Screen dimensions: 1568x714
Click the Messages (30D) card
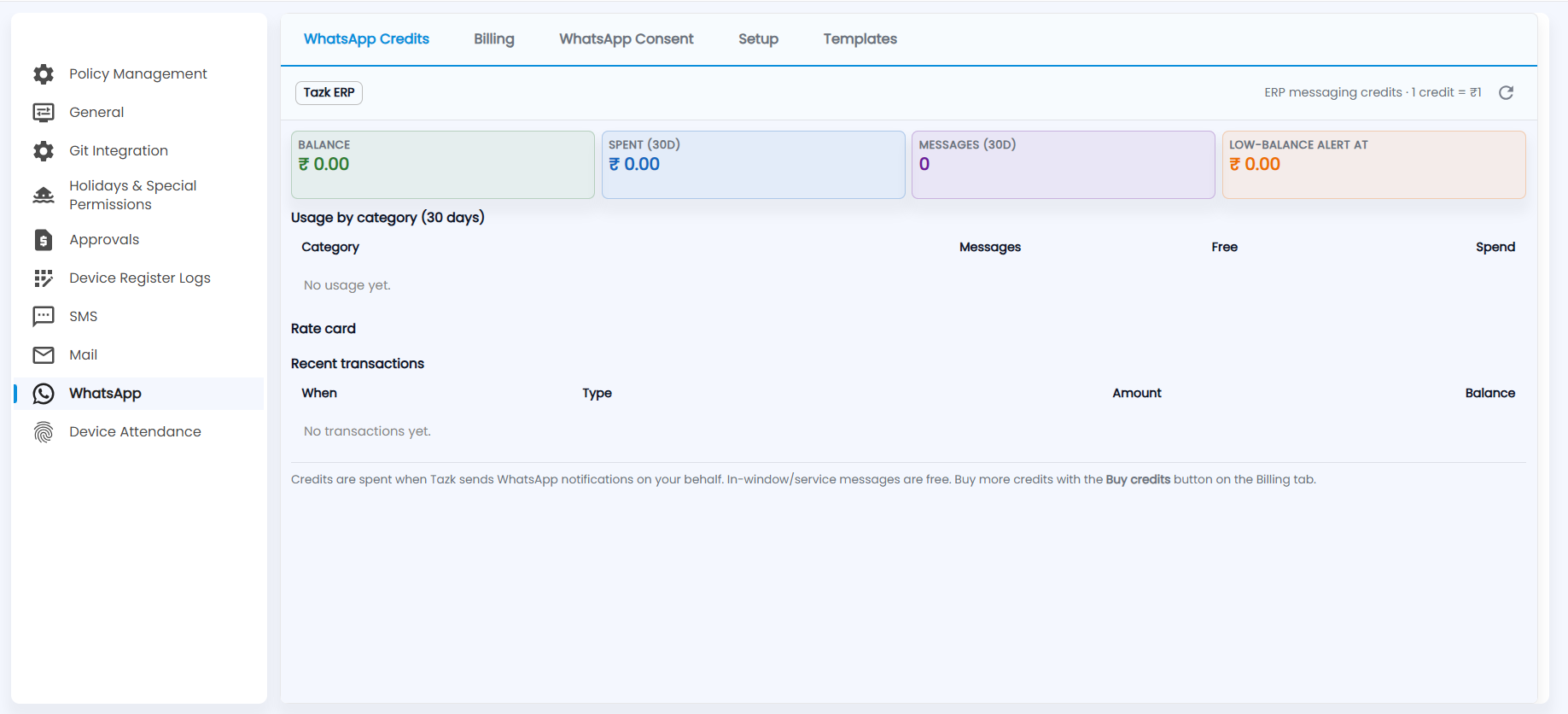pyautogui.click(x=1064, y=165)
